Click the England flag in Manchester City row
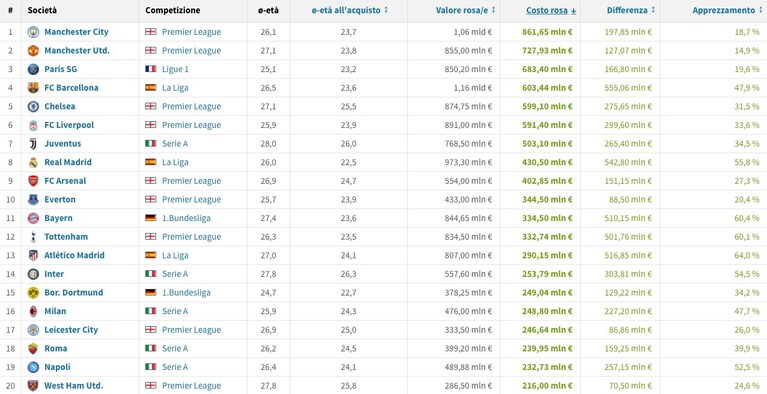The height and width of the screenshot is (394, 767). [x=151, y=32]
